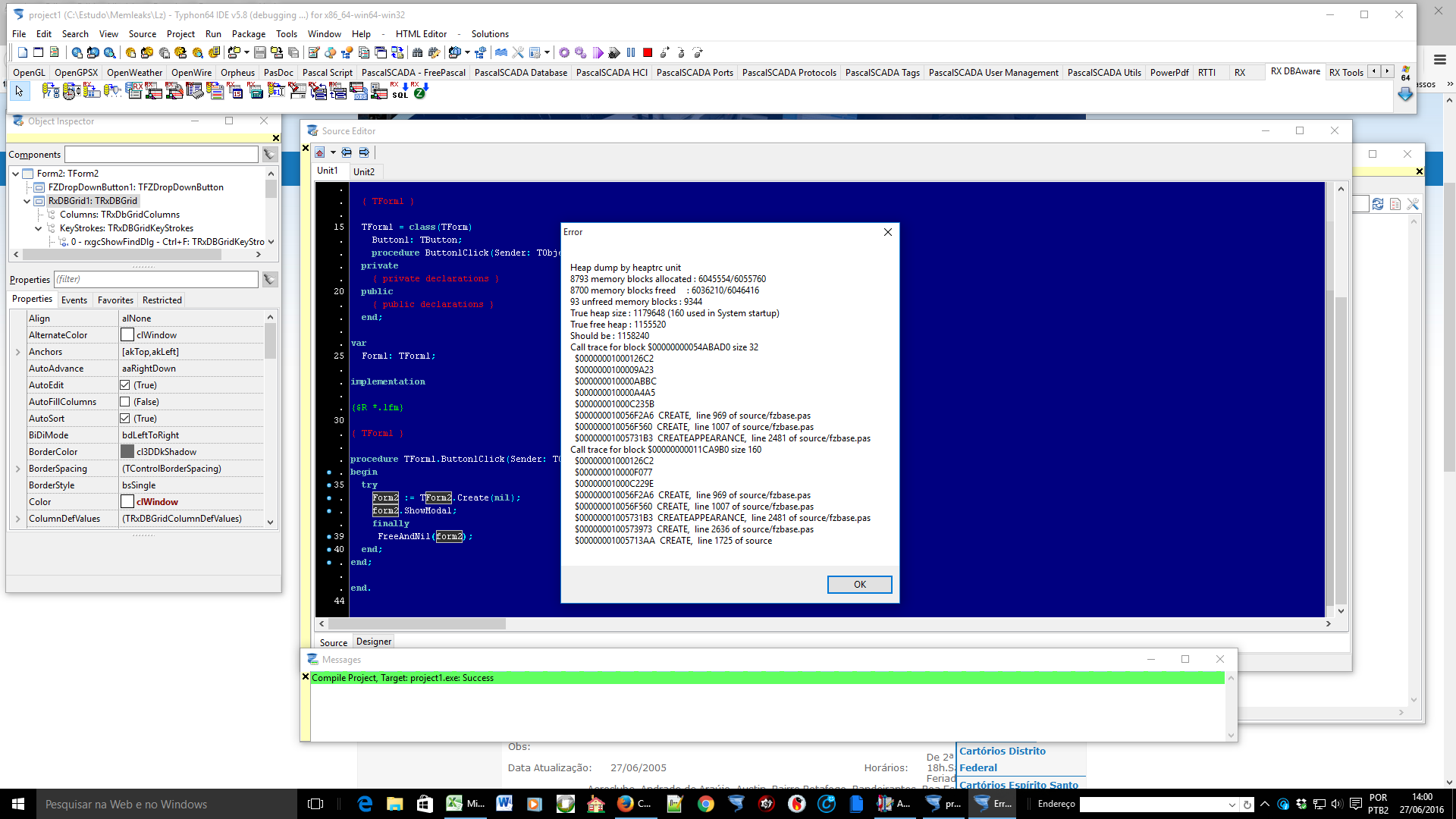The image size is (1456, 819).
Task: Pick the green Z RX component icon
Action: pyautogui.click(x=420, y=91)
